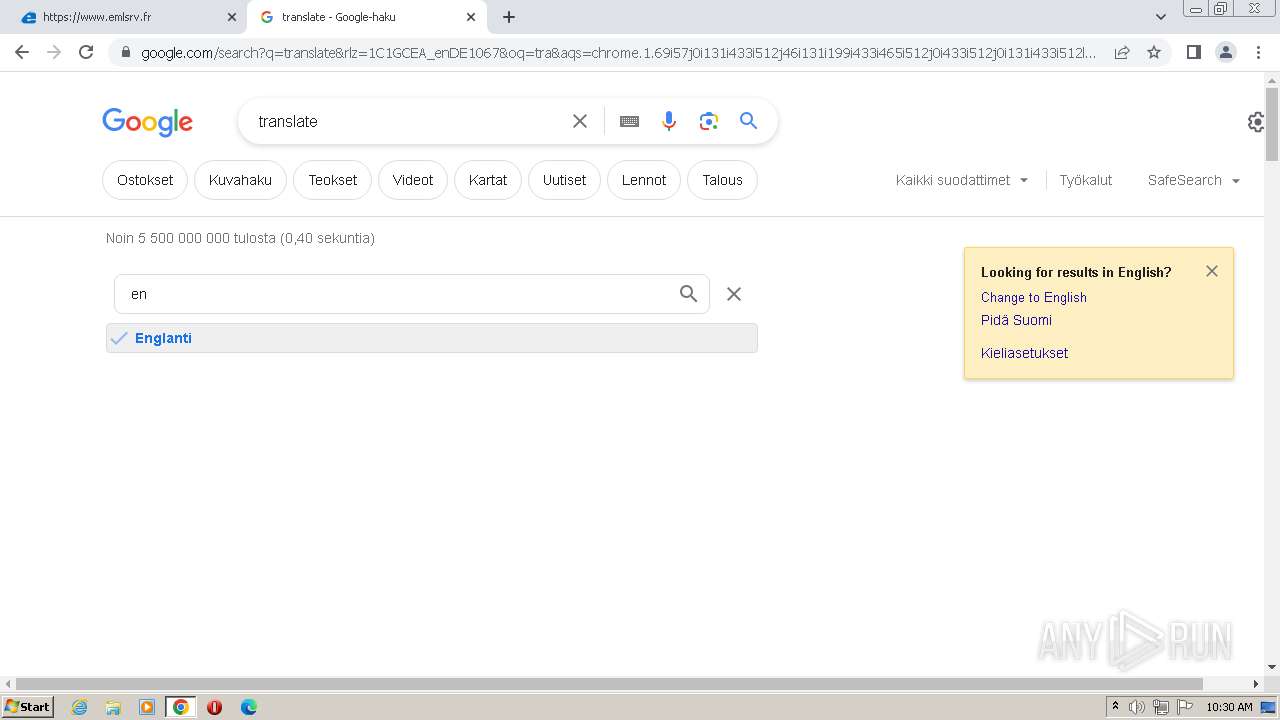Open the on-screen keyboard input tool
This screenshot has width=1280, height=720.
629,121
